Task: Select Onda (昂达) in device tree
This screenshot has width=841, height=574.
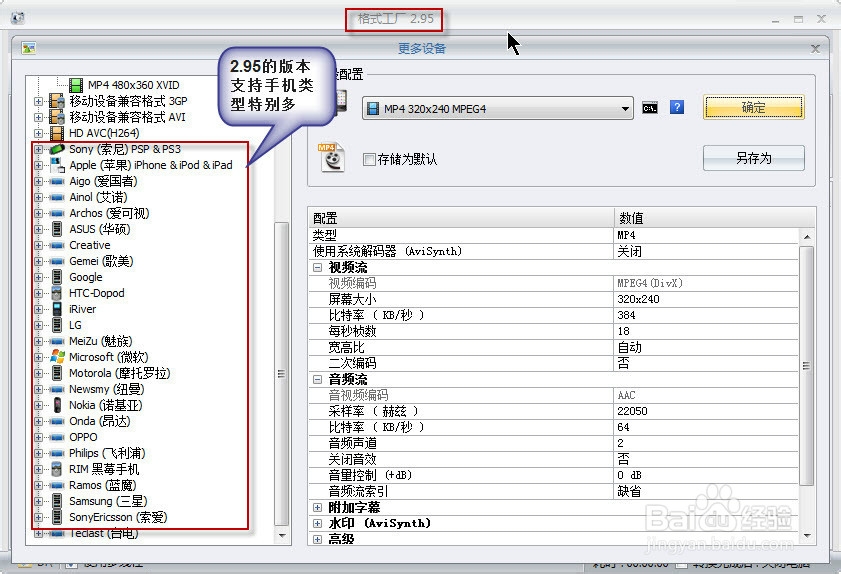Action: click(100, 421)
